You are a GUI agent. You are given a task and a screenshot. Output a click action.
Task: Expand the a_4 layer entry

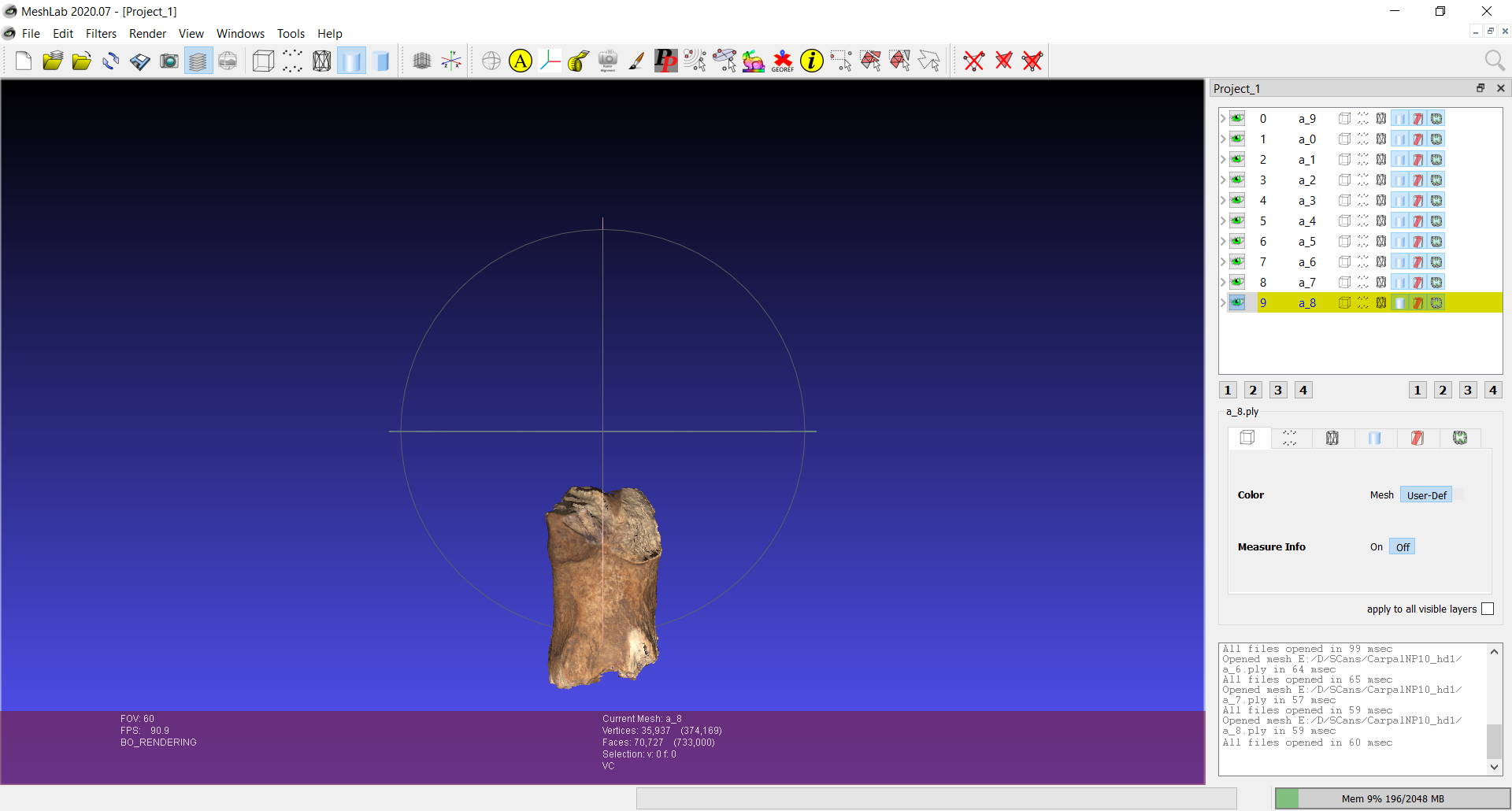1223,220
